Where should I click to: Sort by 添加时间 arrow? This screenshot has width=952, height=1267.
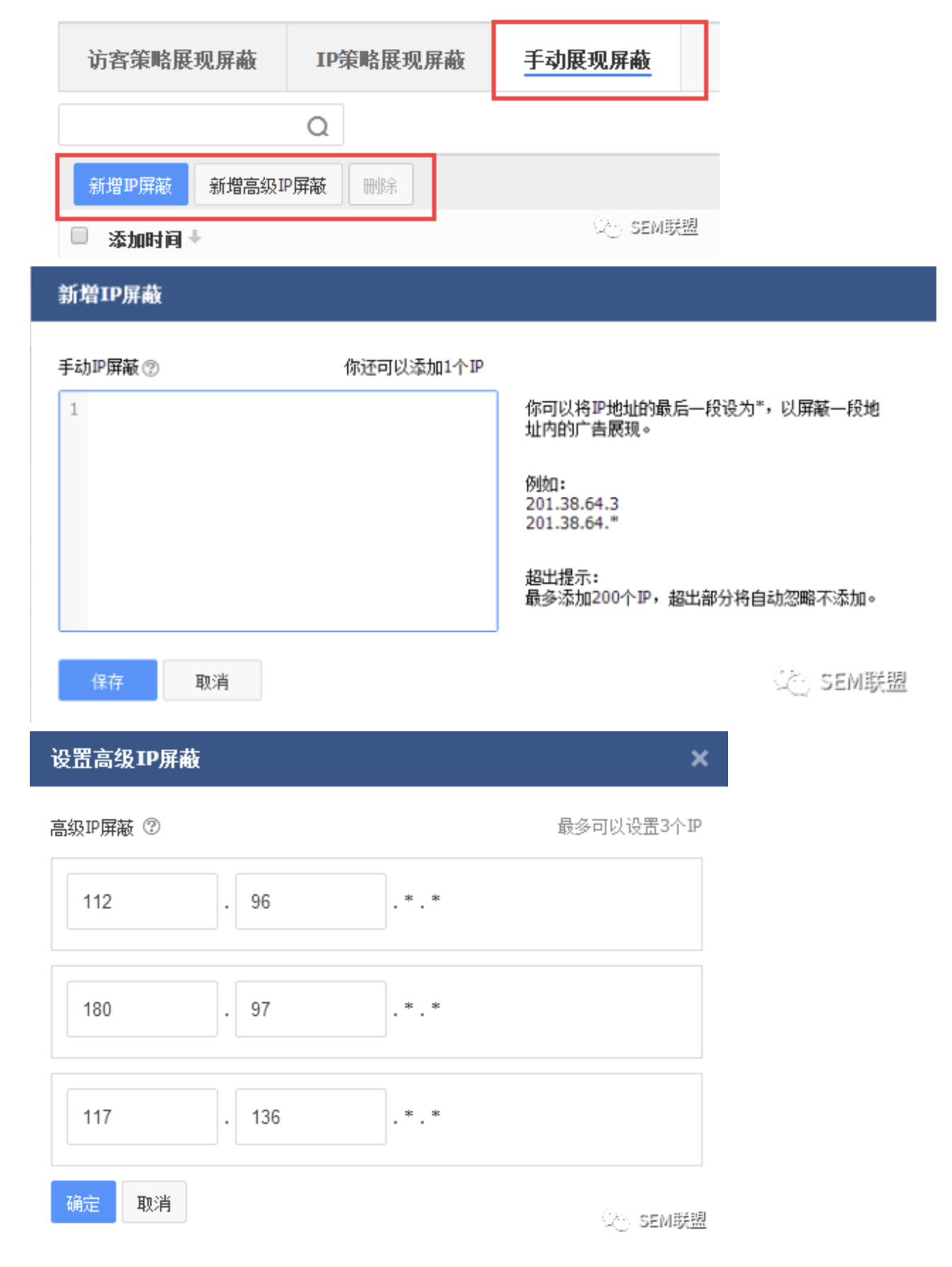[x=195, y=238]
